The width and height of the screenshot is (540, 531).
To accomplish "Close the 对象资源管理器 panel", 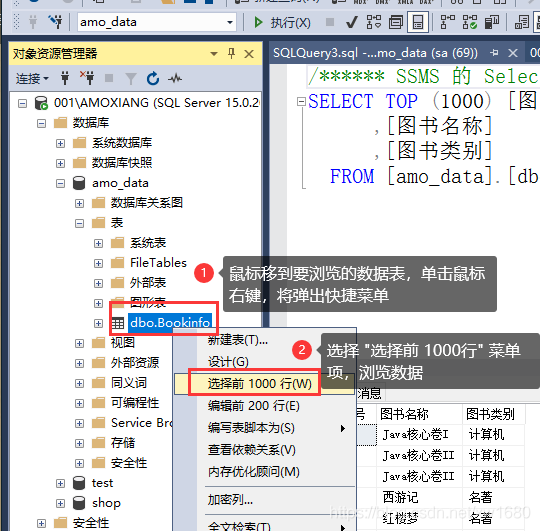I will point(249,54).
